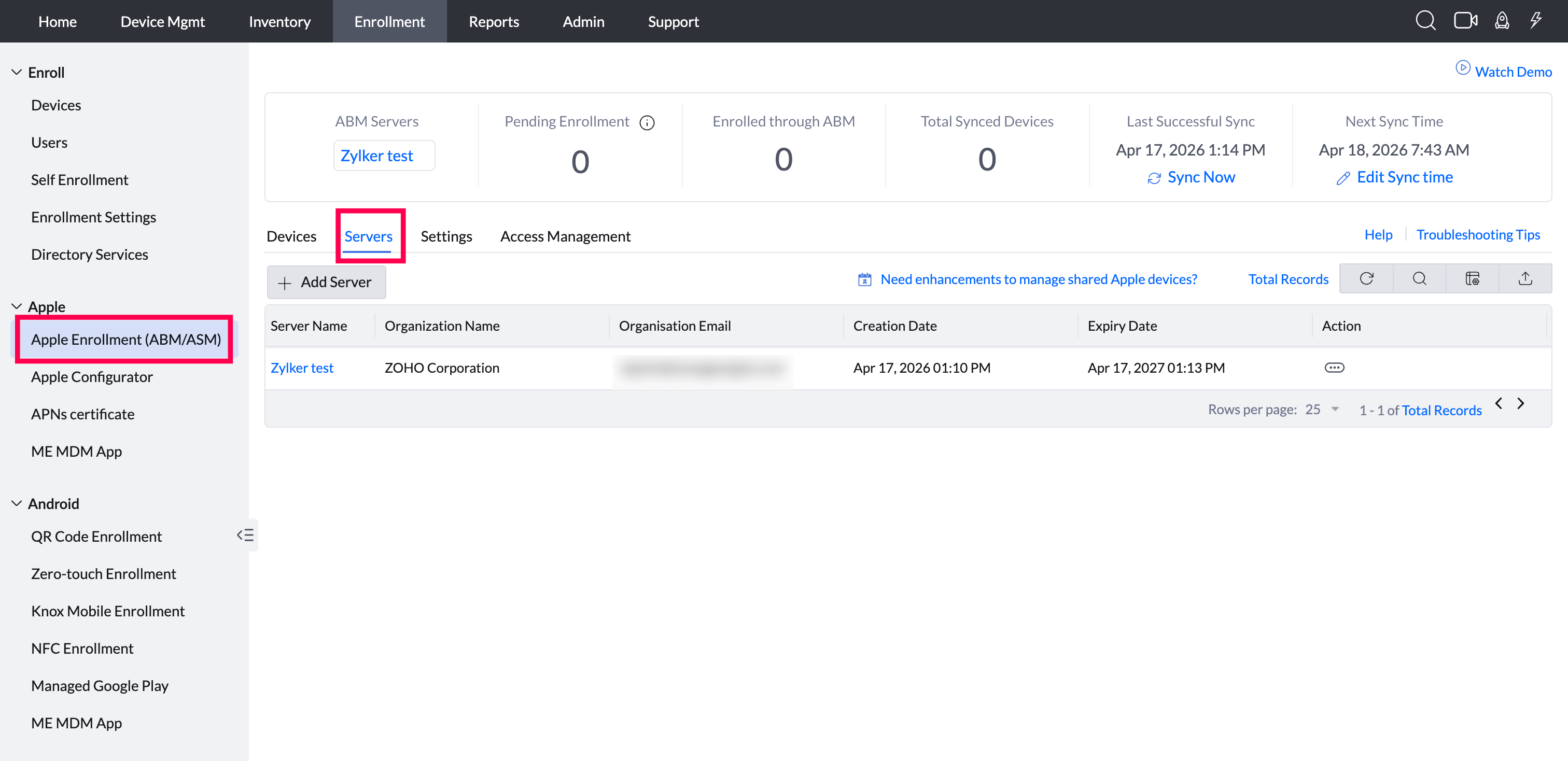
Task: Click the refresh icon above the table
Action: (x=1366, y=278)
